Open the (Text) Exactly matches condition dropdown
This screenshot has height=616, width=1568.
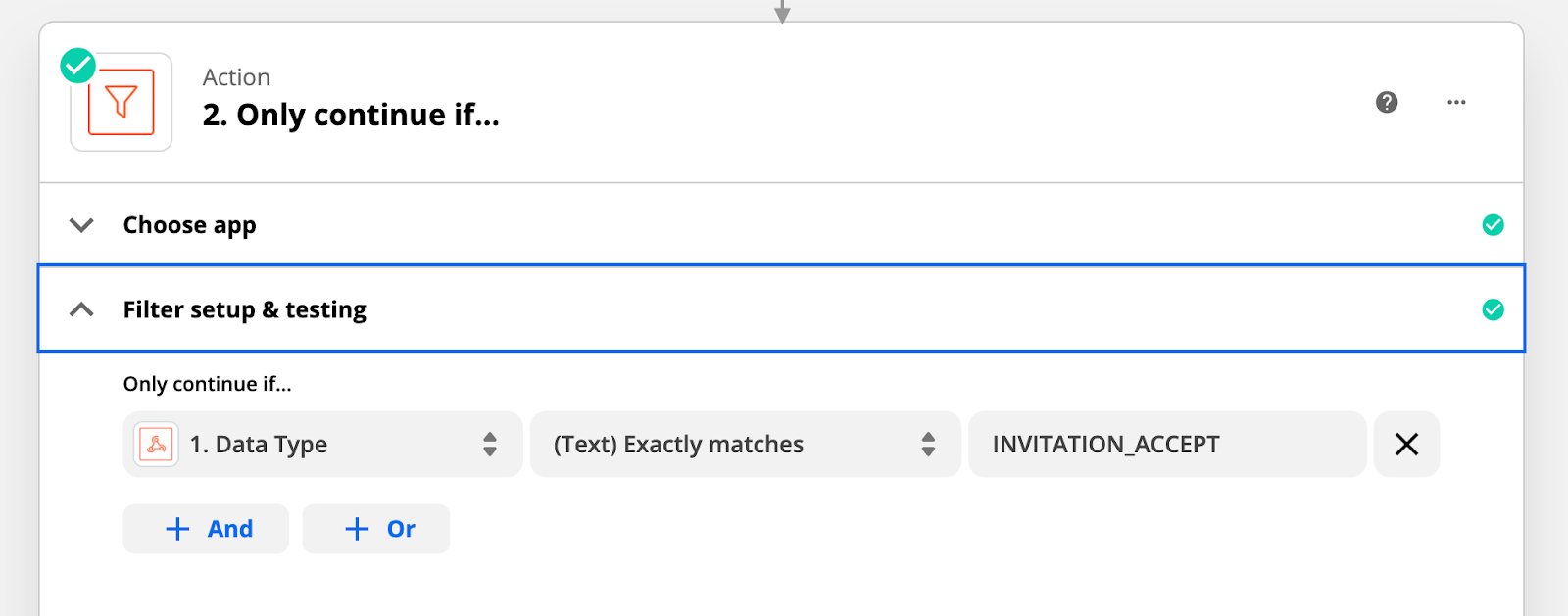pyautogui.click(x=745, y=445)
